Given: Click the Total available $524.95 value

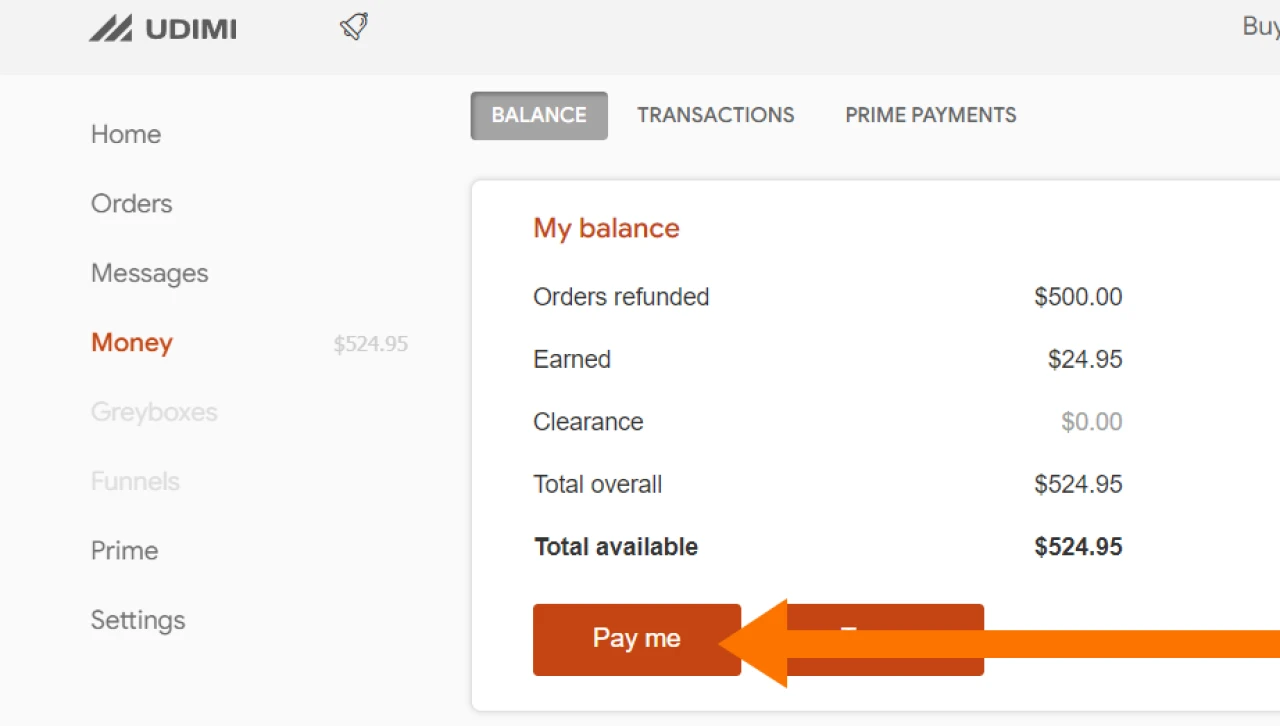Looking at the screenshot, I should tap(1078, 547).
